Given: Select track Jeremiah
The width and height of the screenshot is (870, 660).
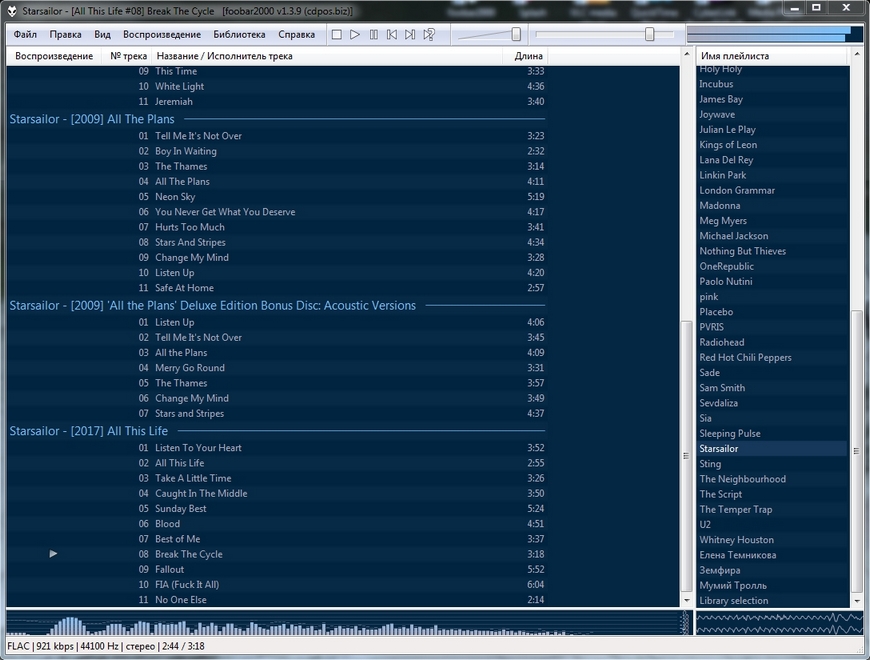Looking at the screenshot, I should tap(277, 101).
